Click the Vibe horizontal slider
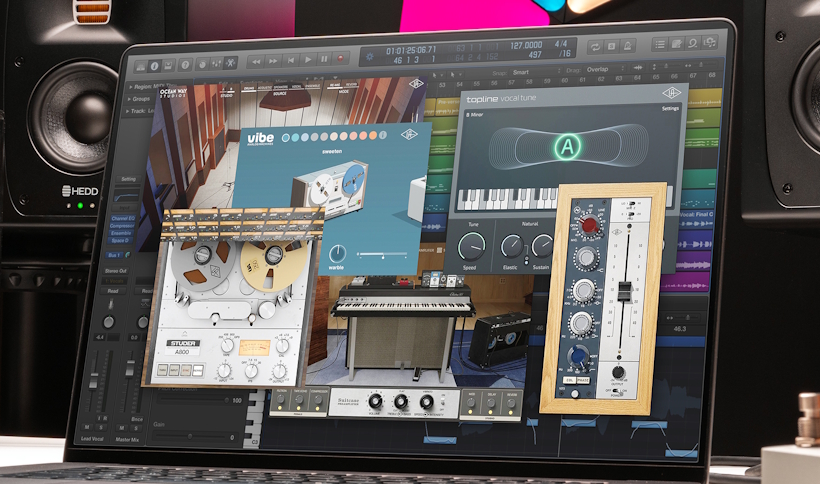This screenshot has height=484, width=820. click(382, 255)
